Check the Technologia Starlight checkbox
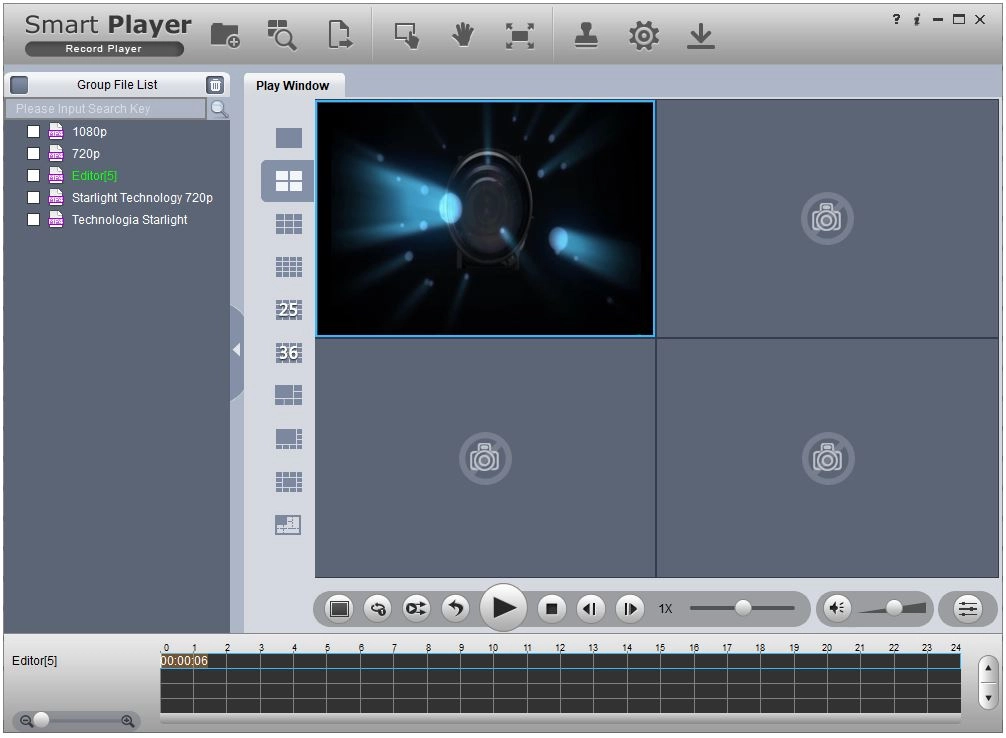Screen dimensions: 1006x738 [33, 219]
